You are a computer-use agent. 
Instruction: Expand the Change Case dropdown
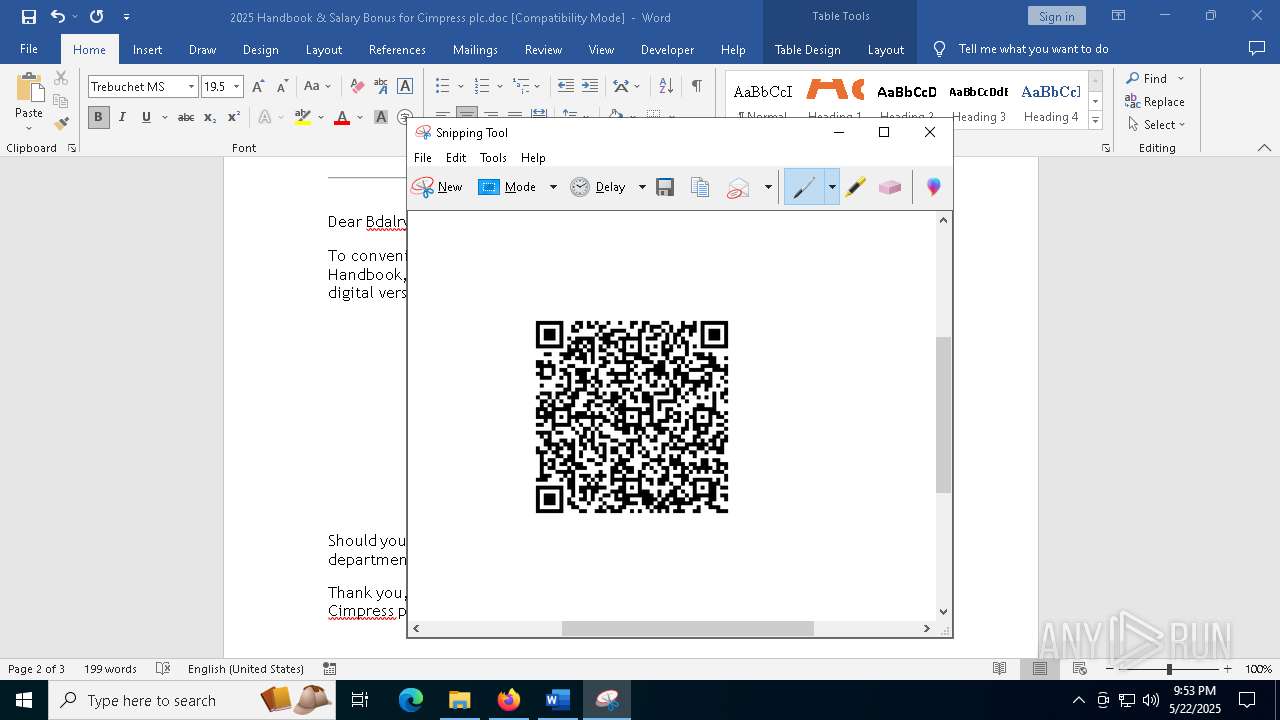tap(330, 87)
